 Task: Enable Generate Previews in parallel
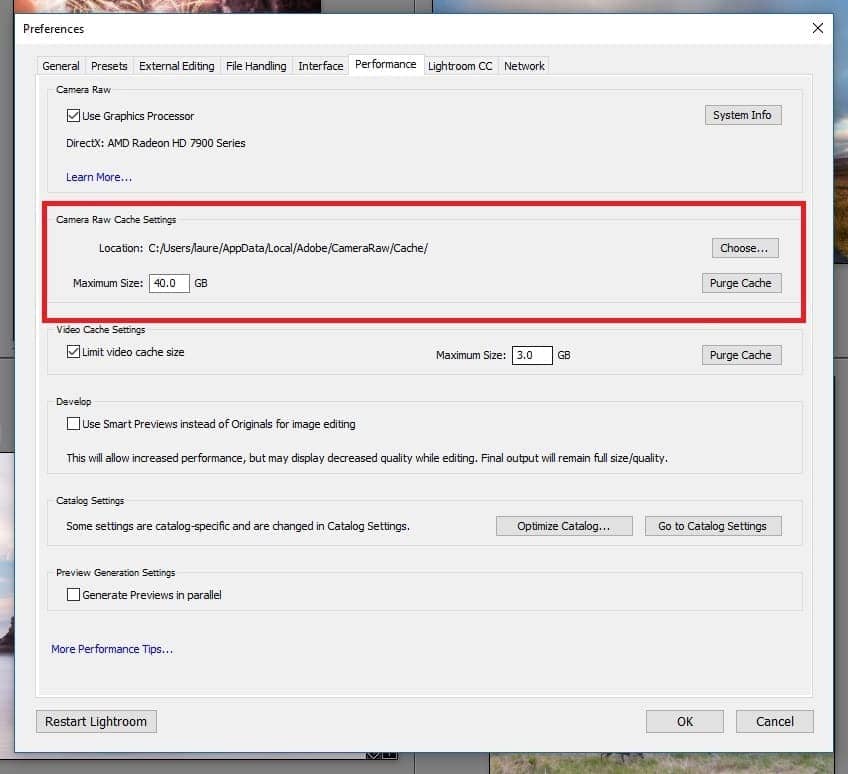pyautogui.click(x=73, y=595)
